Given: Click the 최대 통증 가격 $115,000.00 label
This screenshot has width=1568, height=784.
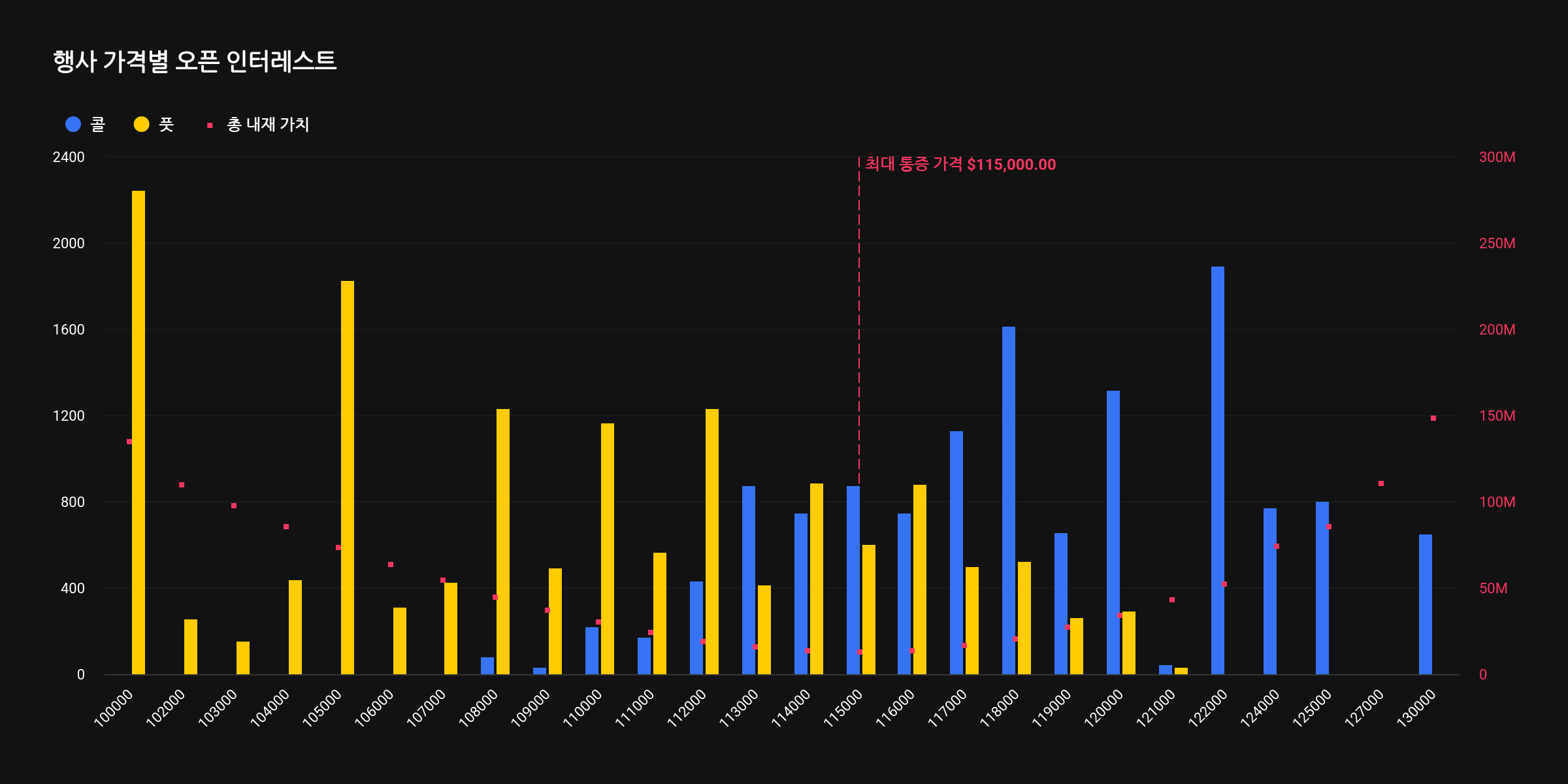Looking at the screenshot, I should [960, 164].
